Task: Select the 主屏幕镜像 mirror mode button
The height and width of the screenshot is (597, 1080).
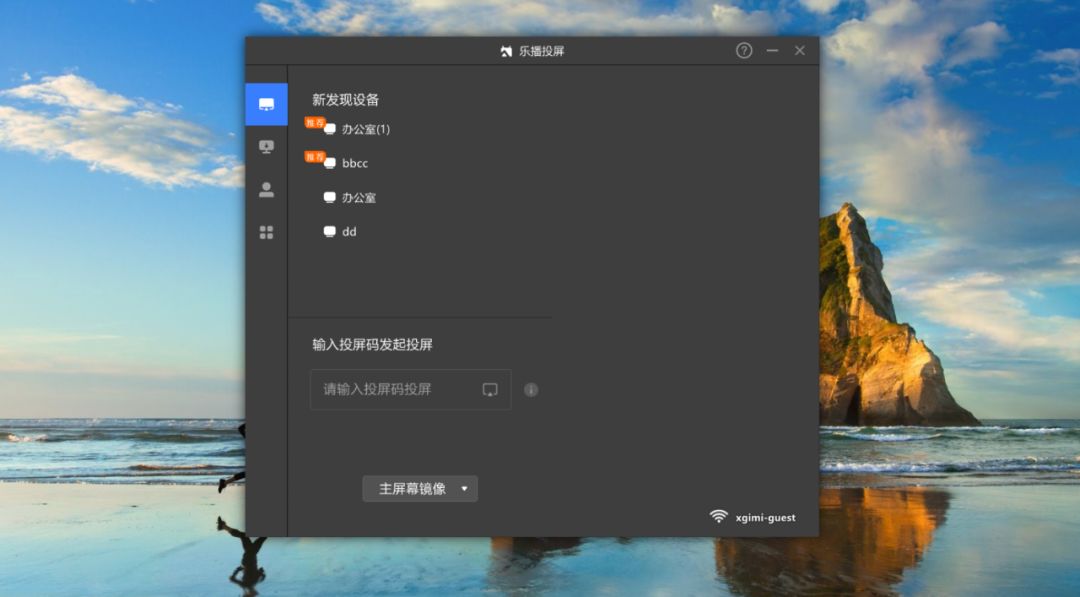Action: coord(412,489)
